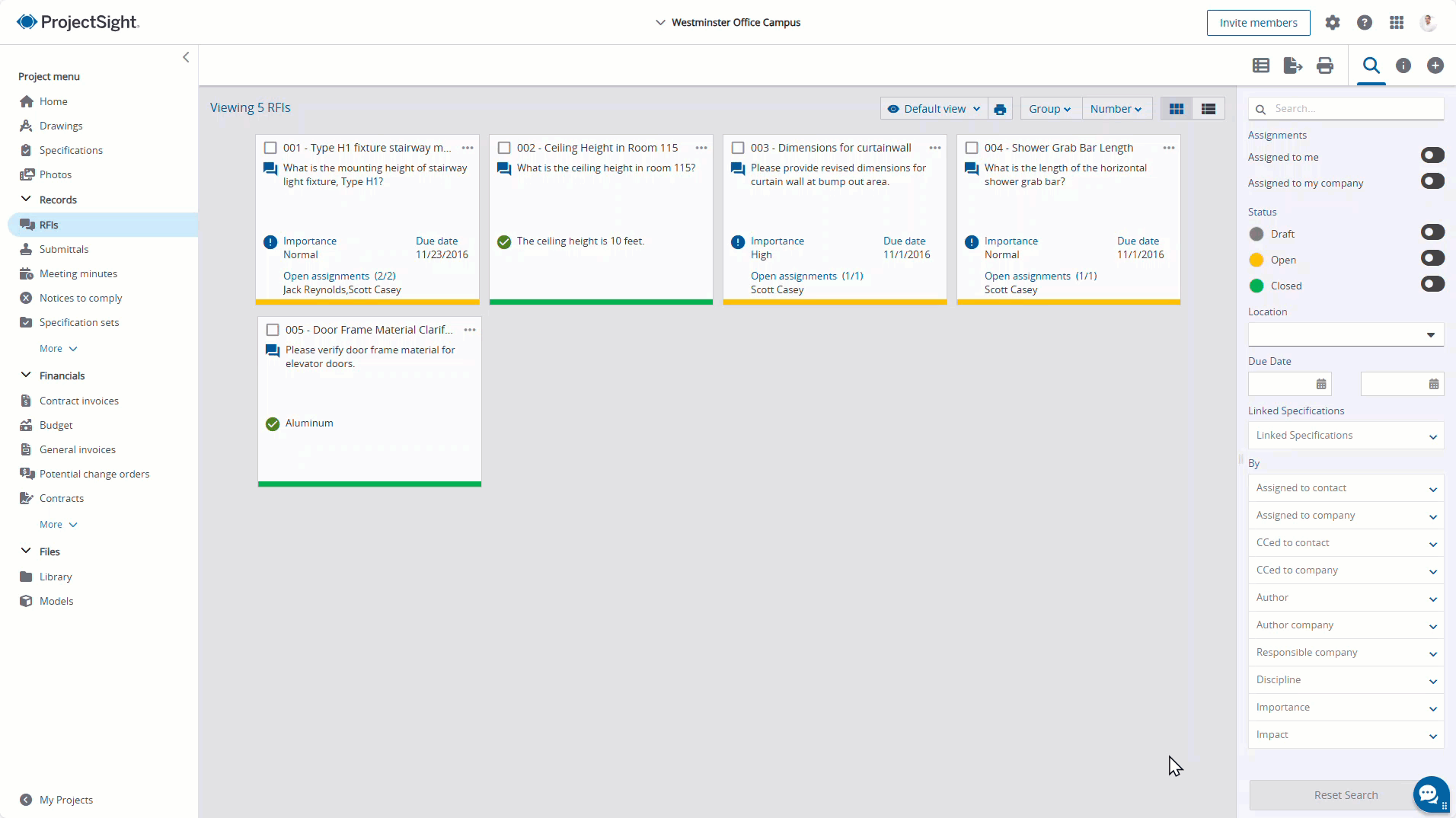Open the info panel icon
The image size is (1456, 818).
1403,66
